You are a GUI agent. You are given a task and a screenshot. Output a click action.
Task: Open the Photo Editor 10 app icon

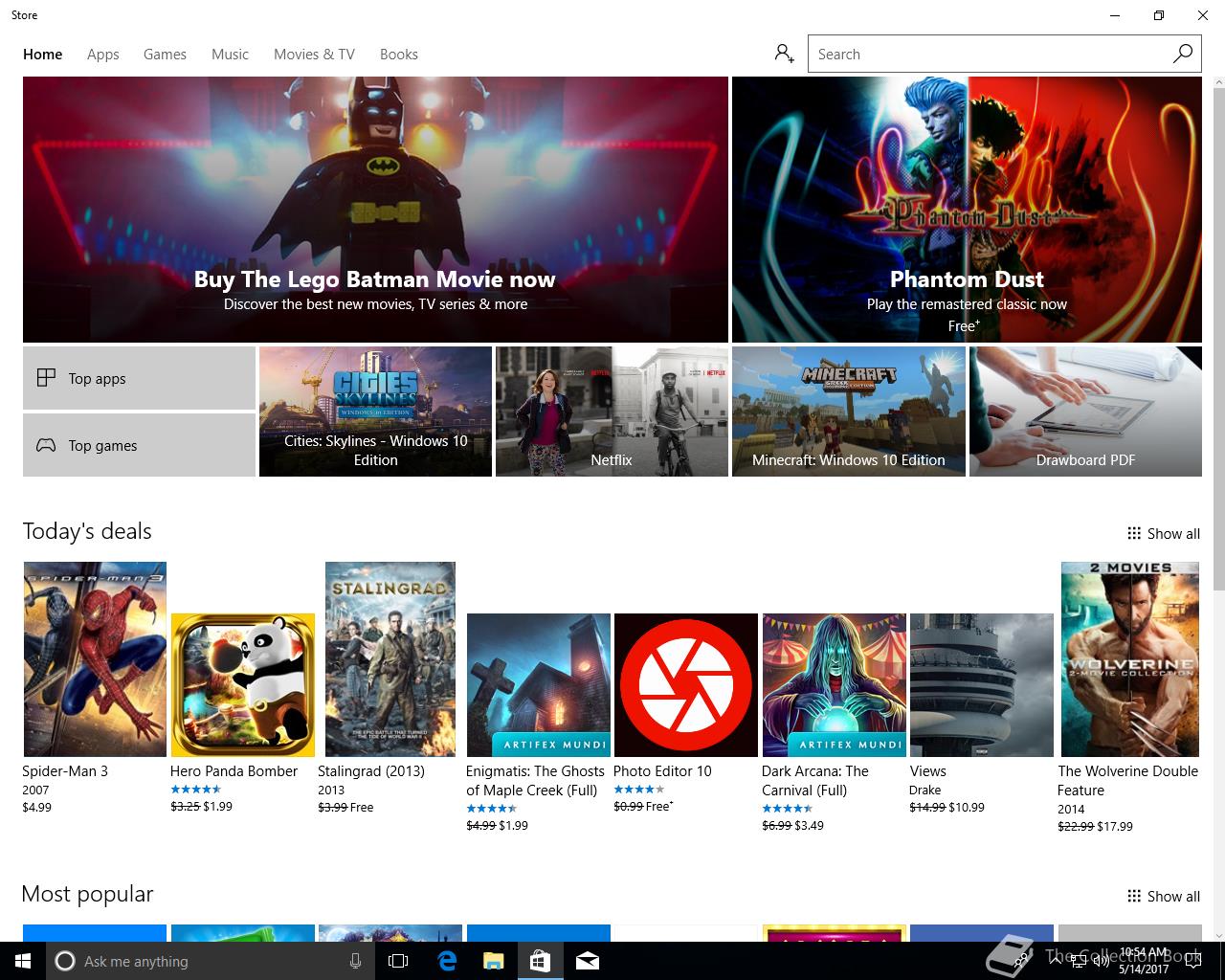point(686,685)
